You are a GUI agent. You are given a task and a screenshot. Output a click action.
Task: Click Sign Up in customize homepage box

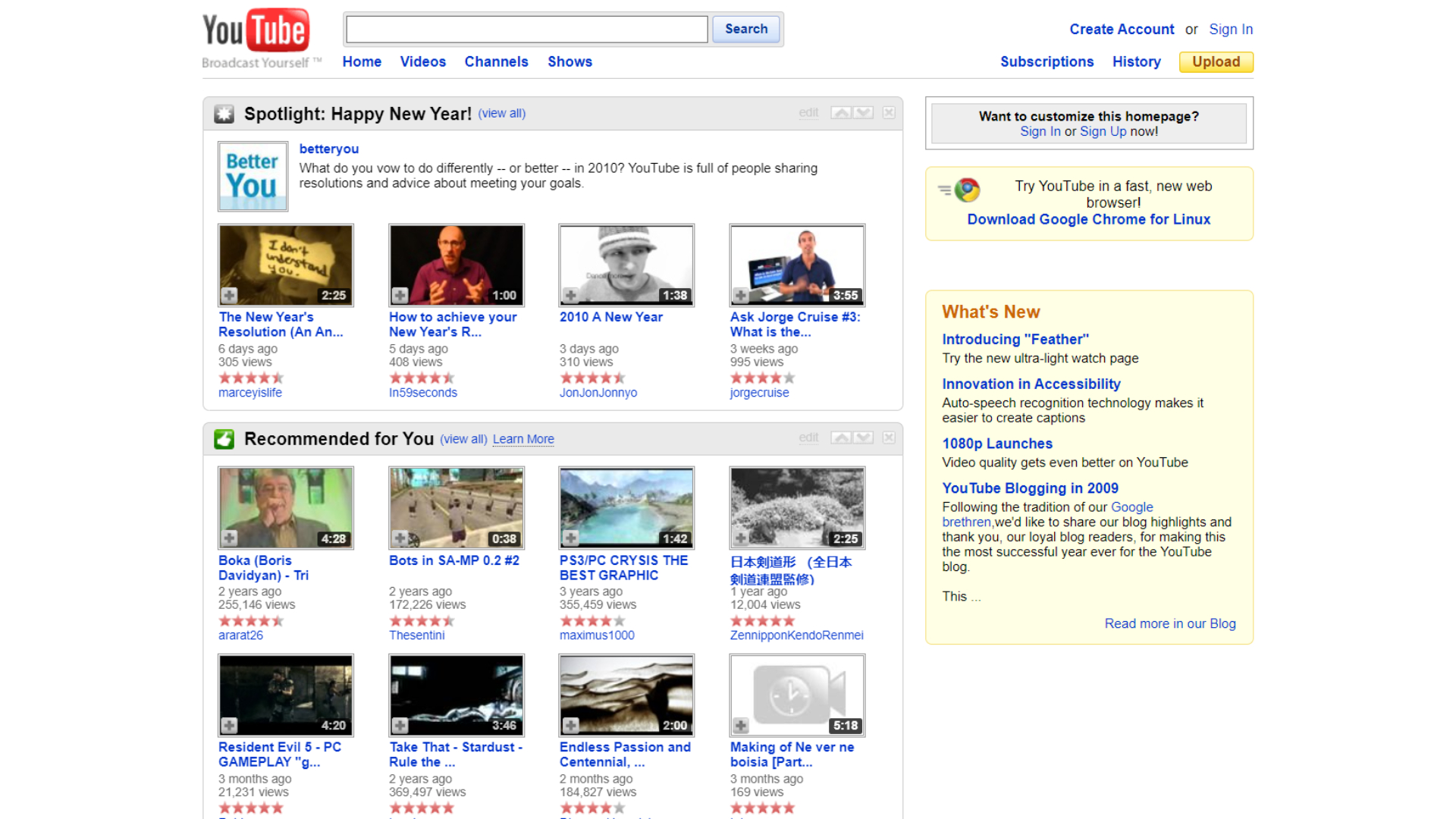click(1103, 131)
